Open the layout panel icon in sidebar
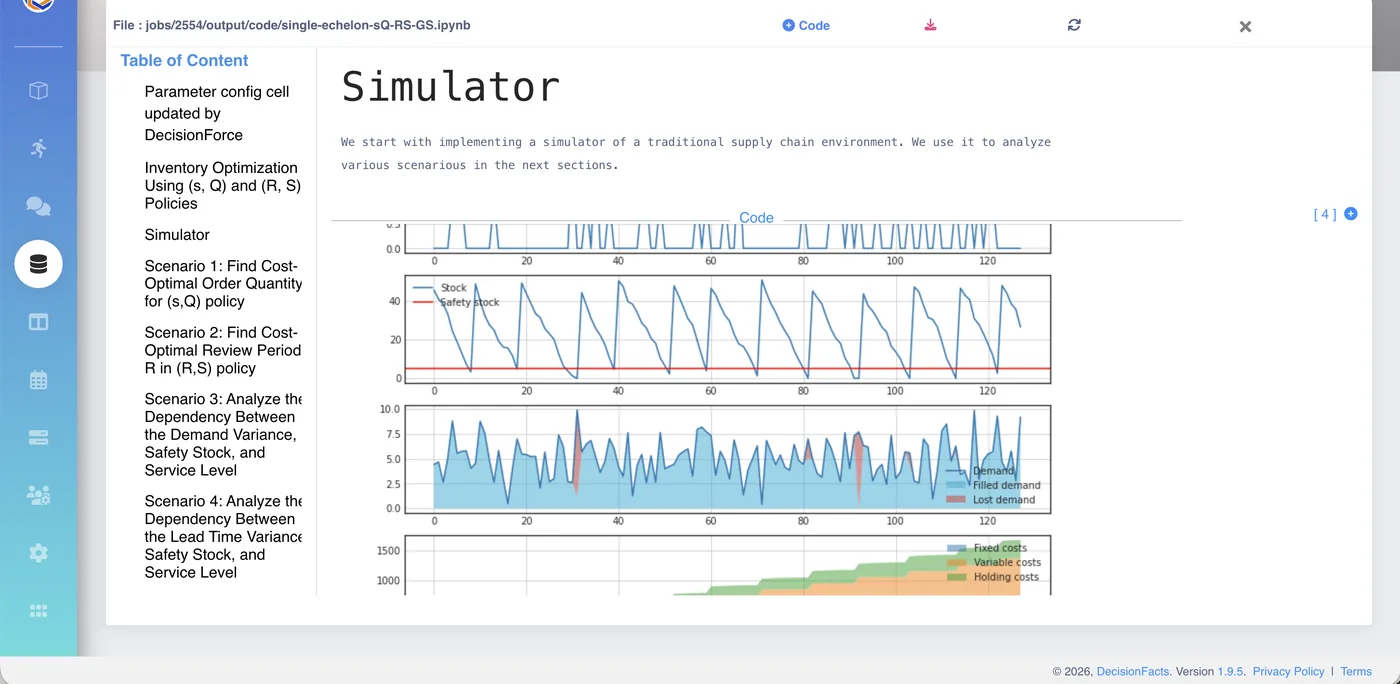Viewport: 1400px width, 684px height. (x=38, y=322)
